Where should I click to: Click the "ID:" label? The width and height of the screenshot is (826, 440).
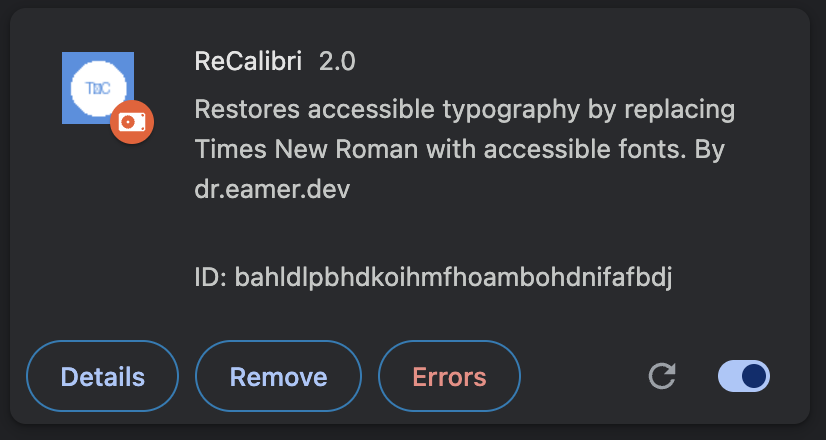tap(210, 277)
